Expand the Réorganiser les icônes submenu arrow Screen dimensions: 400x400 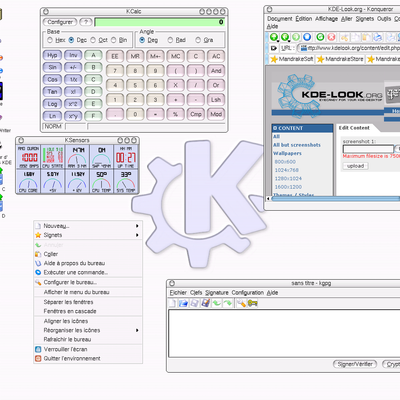point(137,330)
